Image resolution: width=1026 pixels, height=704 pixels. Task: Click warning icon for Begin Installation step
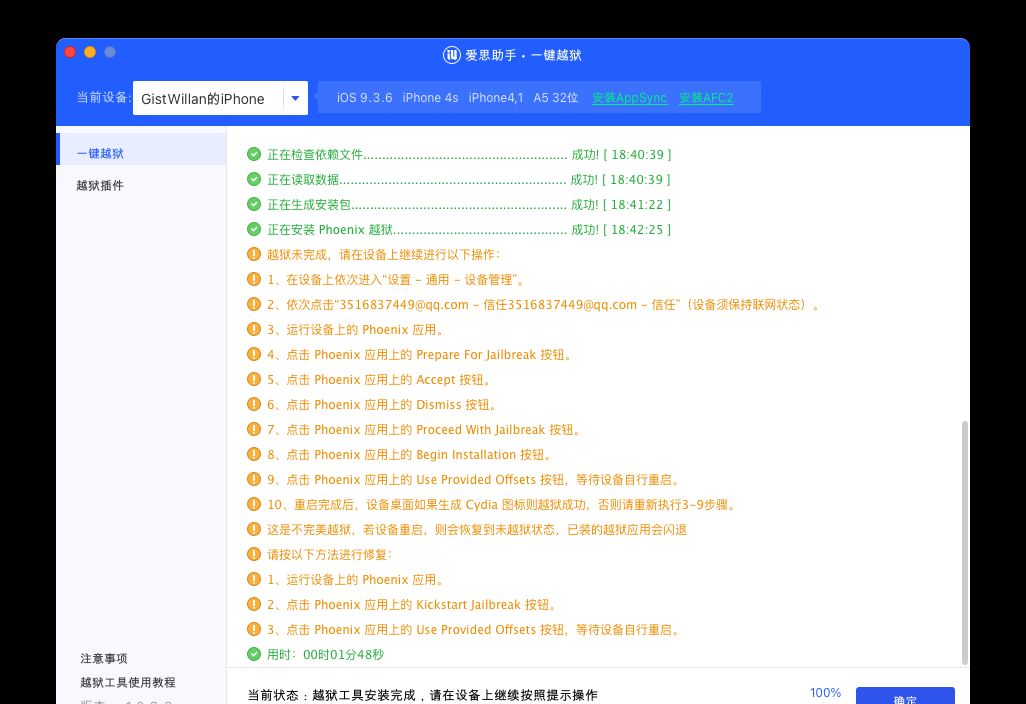pyautogui.click(x=254, y=454)
